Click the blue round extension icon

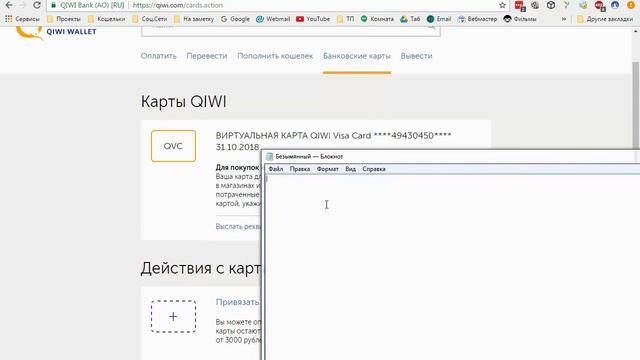(615, 5)
